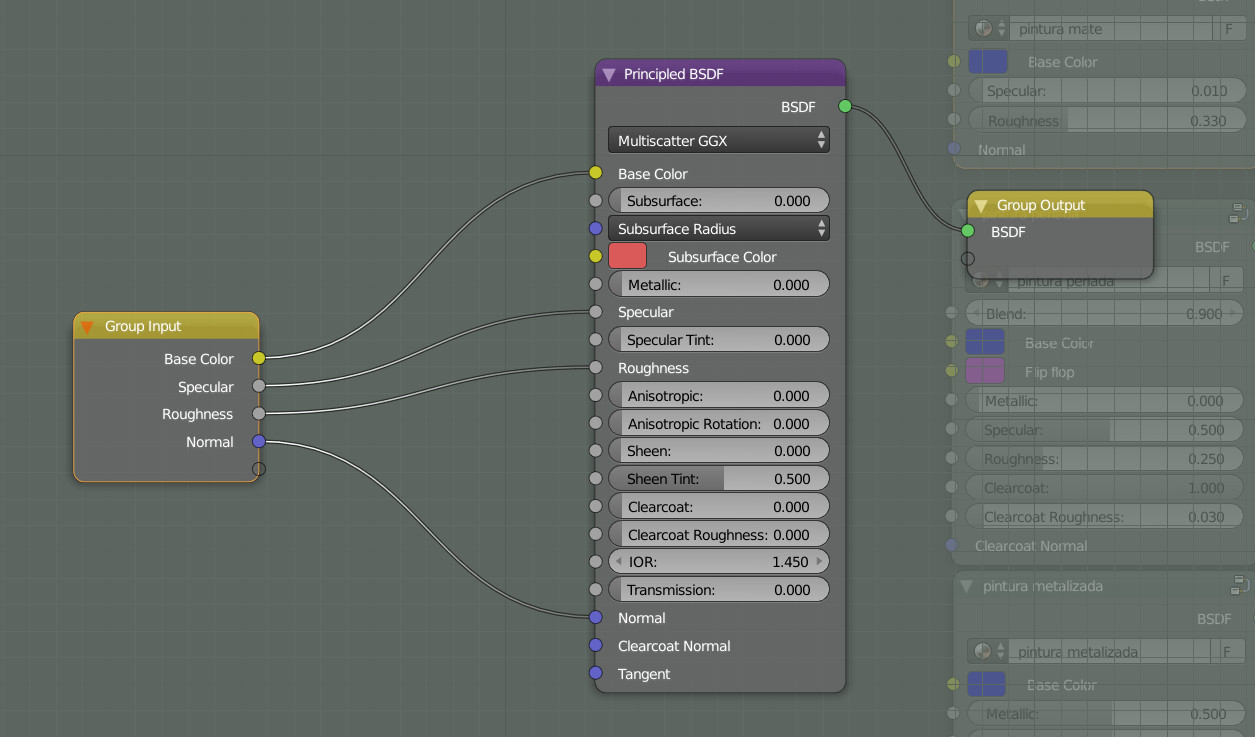Click the Specular Tint slider
Image resolution: width=1255 pixels, height=737 pixels.
tap(719, 340)
